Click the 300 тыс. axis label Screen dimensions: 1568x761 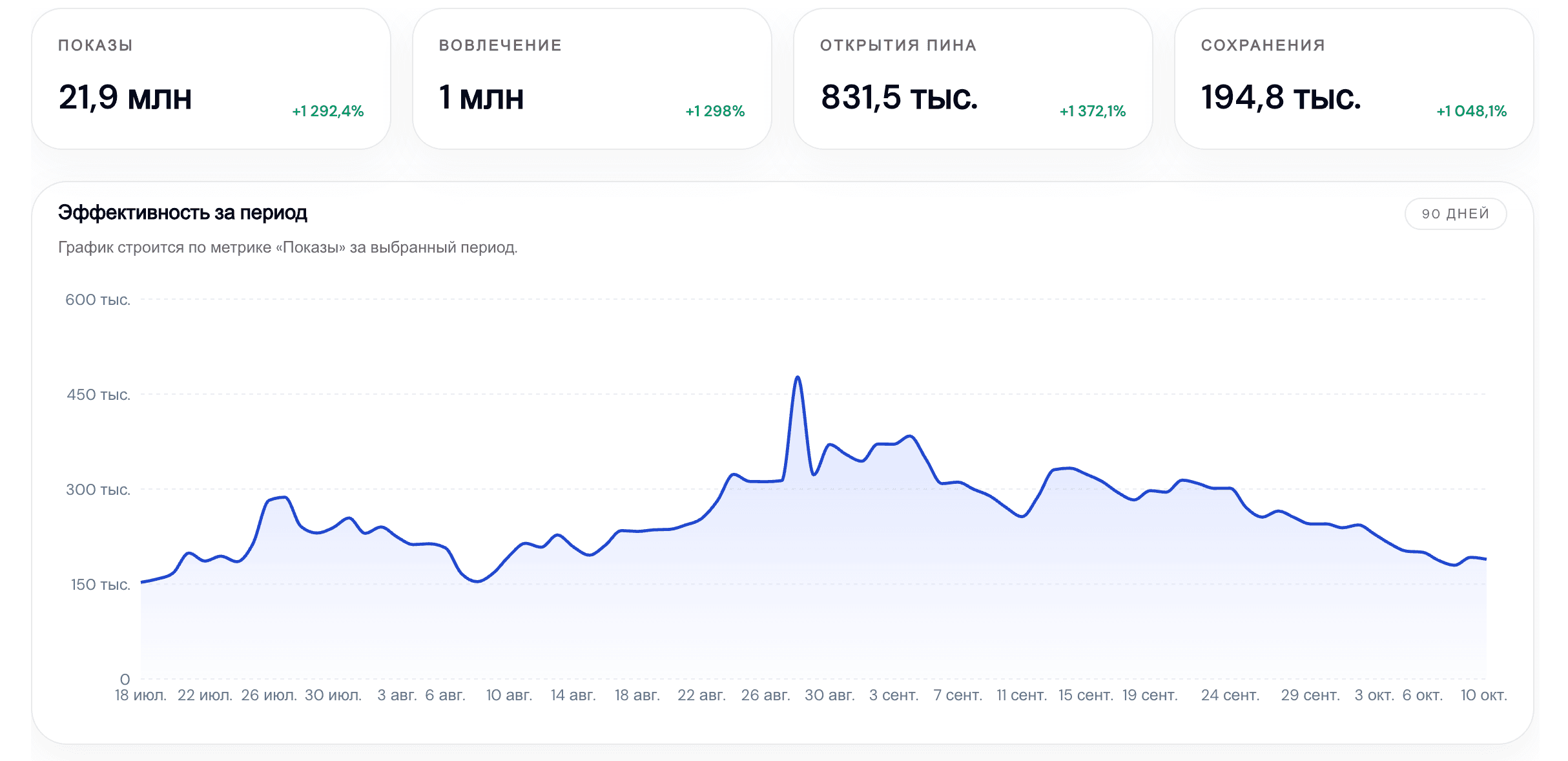98,490
